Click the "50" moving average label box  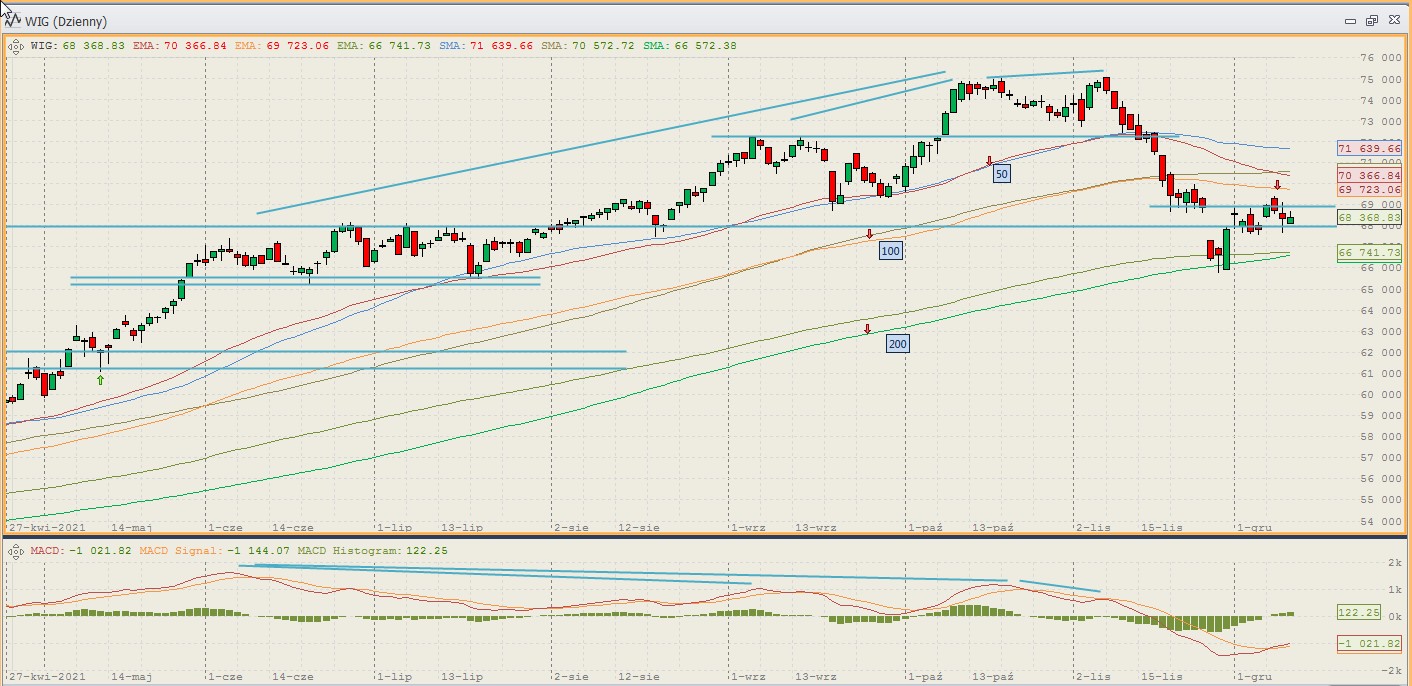point(1001,174)
